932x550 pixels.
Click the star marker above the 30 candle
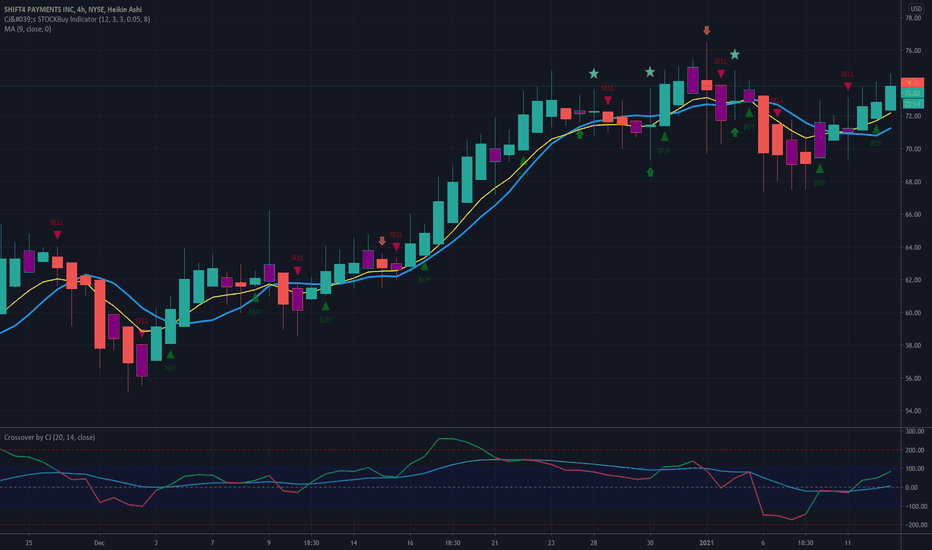tap(650, 72)
